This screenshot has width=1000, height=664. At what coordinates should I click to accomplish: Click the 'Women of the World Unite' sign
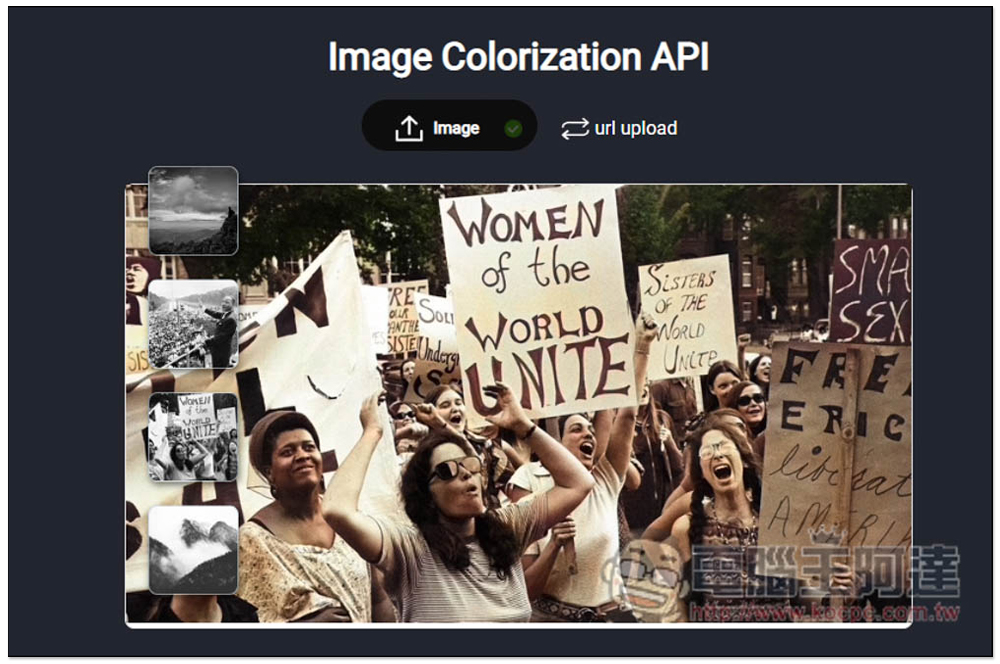(538, 300)
